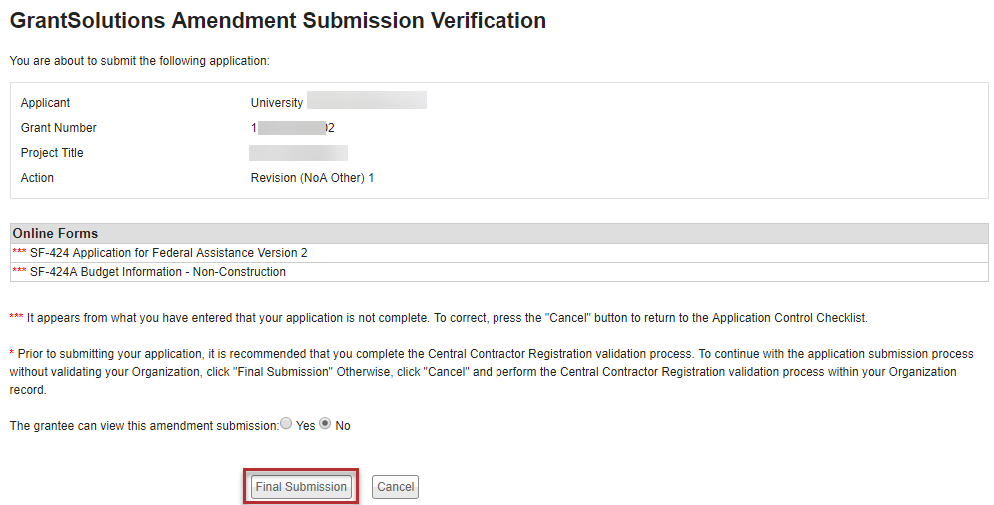994x505 pixels.
Task: Click the red asterisks beside SF-424A Budget
Action: click(x=19, y=272)
